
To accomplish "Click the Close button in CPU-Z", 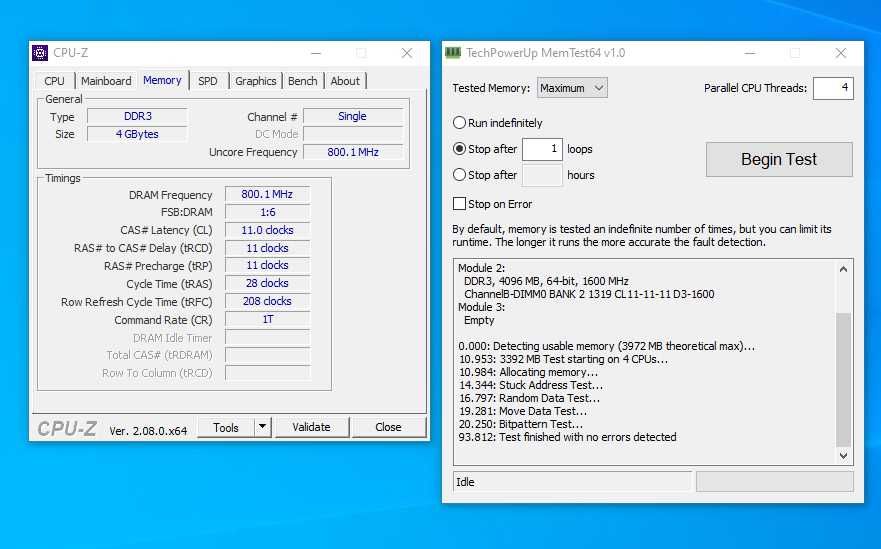I will pos(388,427).
